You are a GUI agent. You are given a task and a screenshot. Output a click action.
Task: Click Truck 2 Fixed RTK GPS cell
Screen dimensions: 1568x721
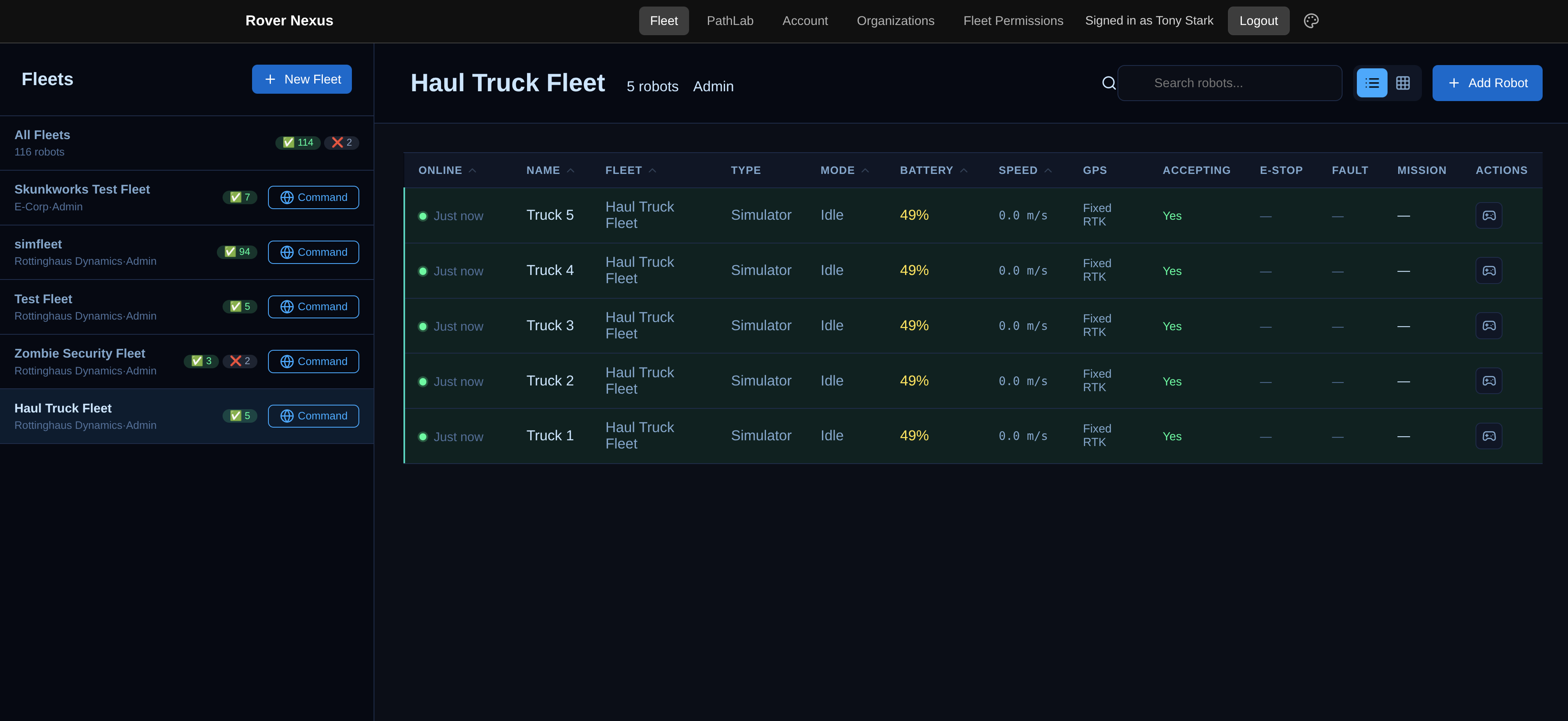click(1097, 381)
